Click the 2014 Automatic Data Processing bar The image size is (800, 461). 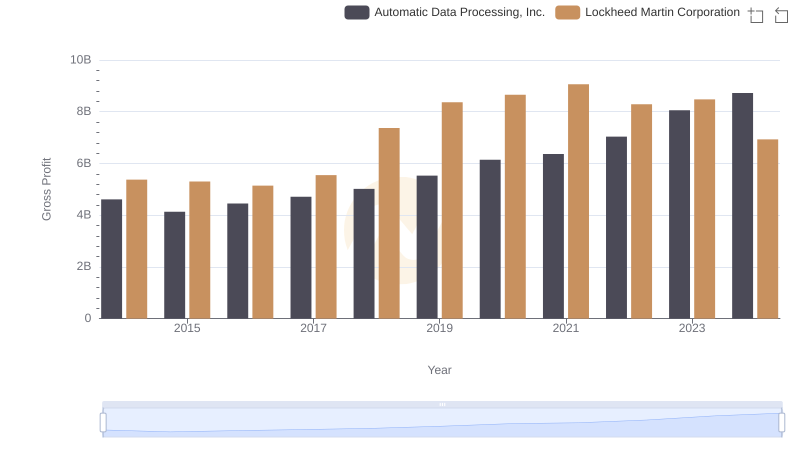pyautogui.click(x=111, y=259)
